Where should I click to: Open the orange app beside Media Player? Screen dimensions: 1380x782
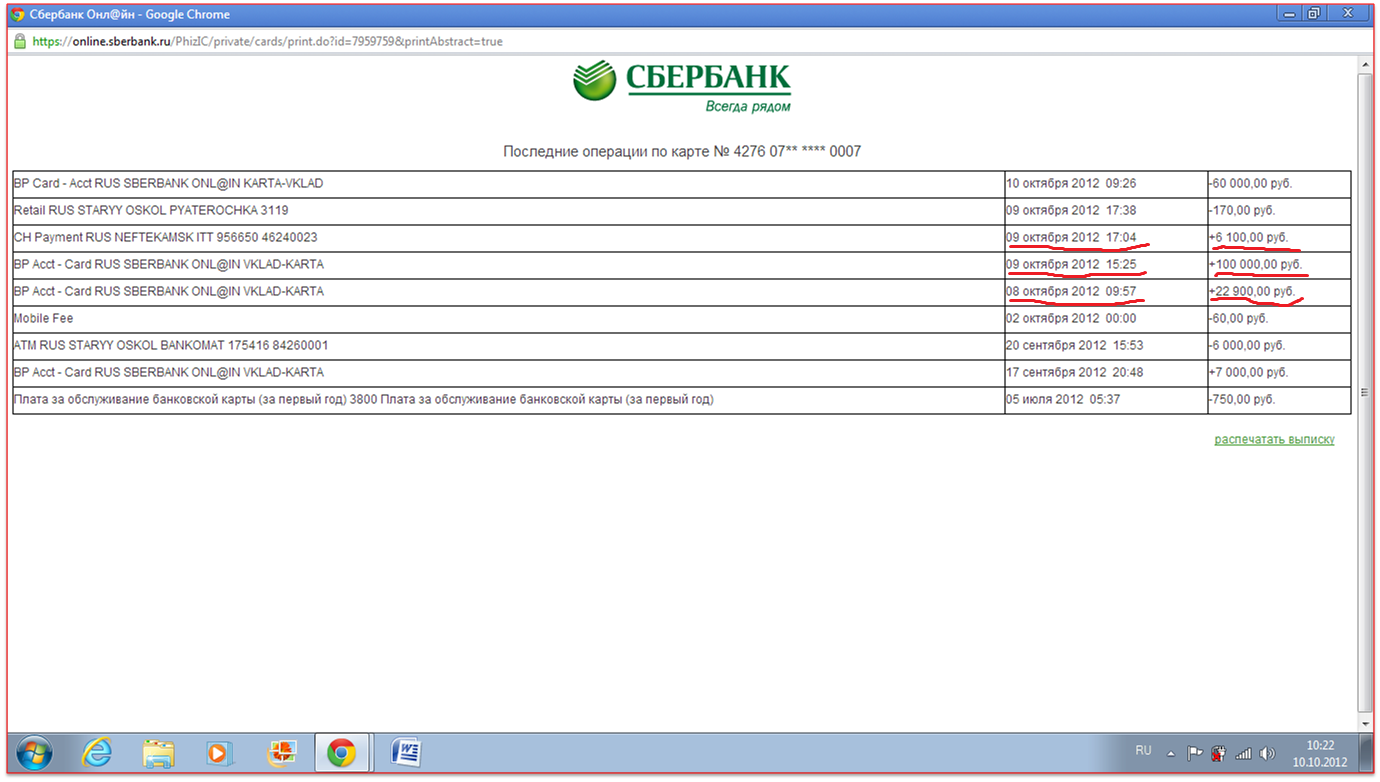tap(281, 752)
